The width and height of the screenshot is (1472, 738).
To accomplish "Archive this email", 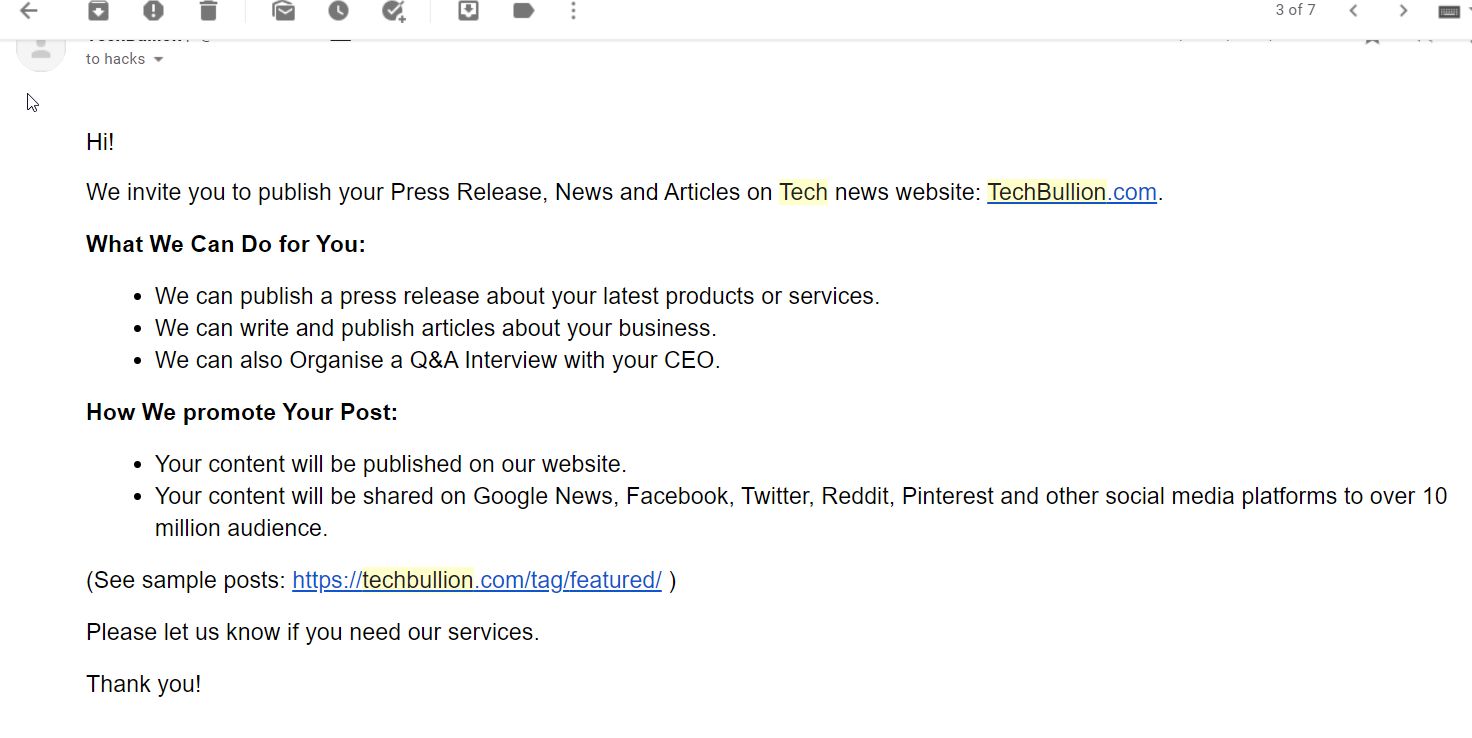I will [x=98, y=11].
